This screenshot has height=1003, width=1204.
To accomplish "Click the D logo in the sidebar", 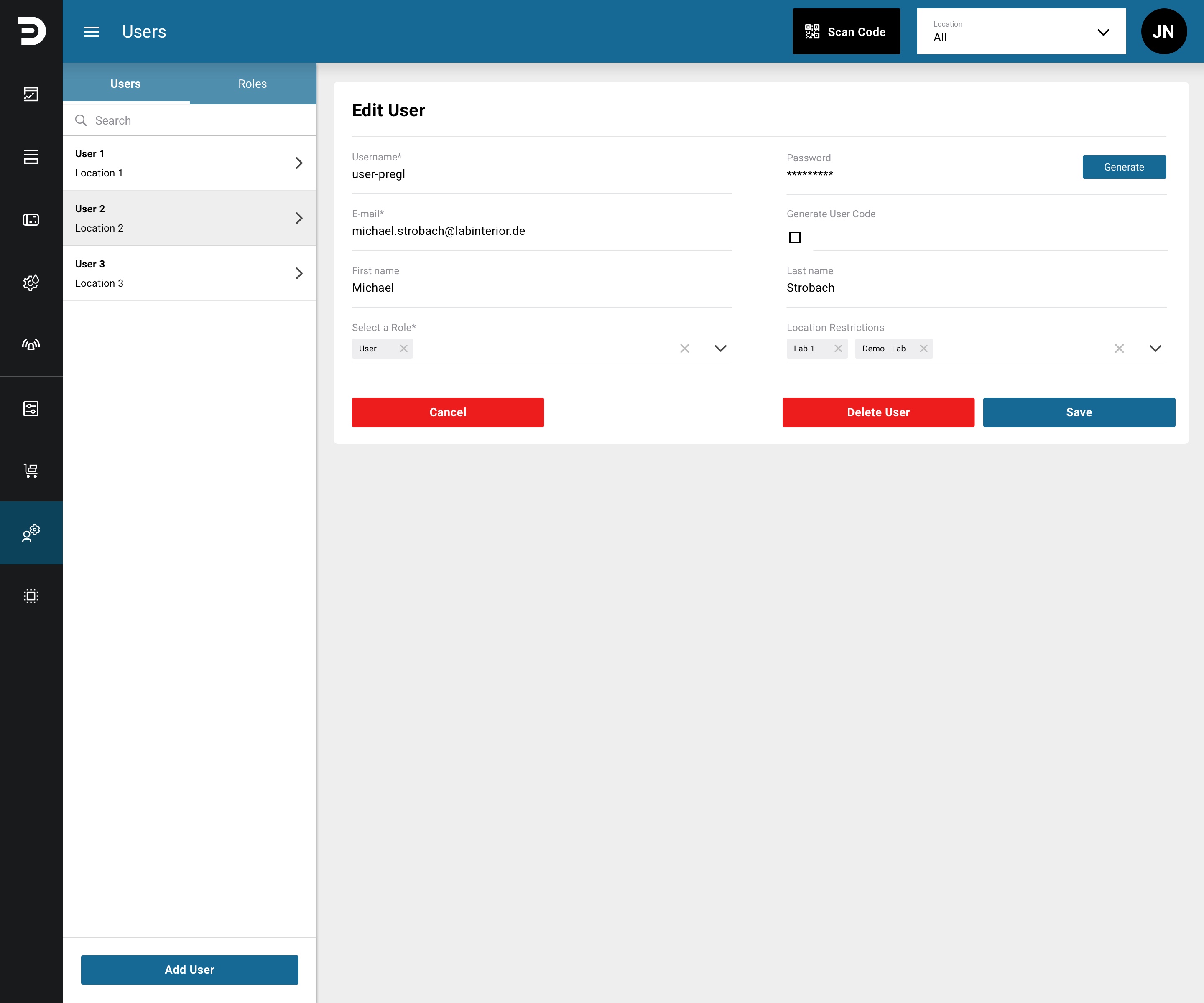I will [31, 31].
